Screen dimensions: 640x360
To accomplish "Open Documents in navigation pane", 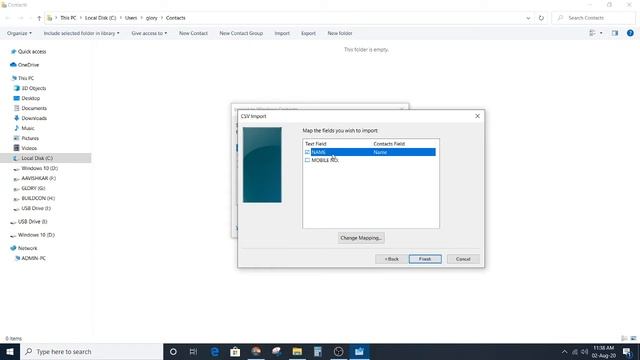I will 34,108.
